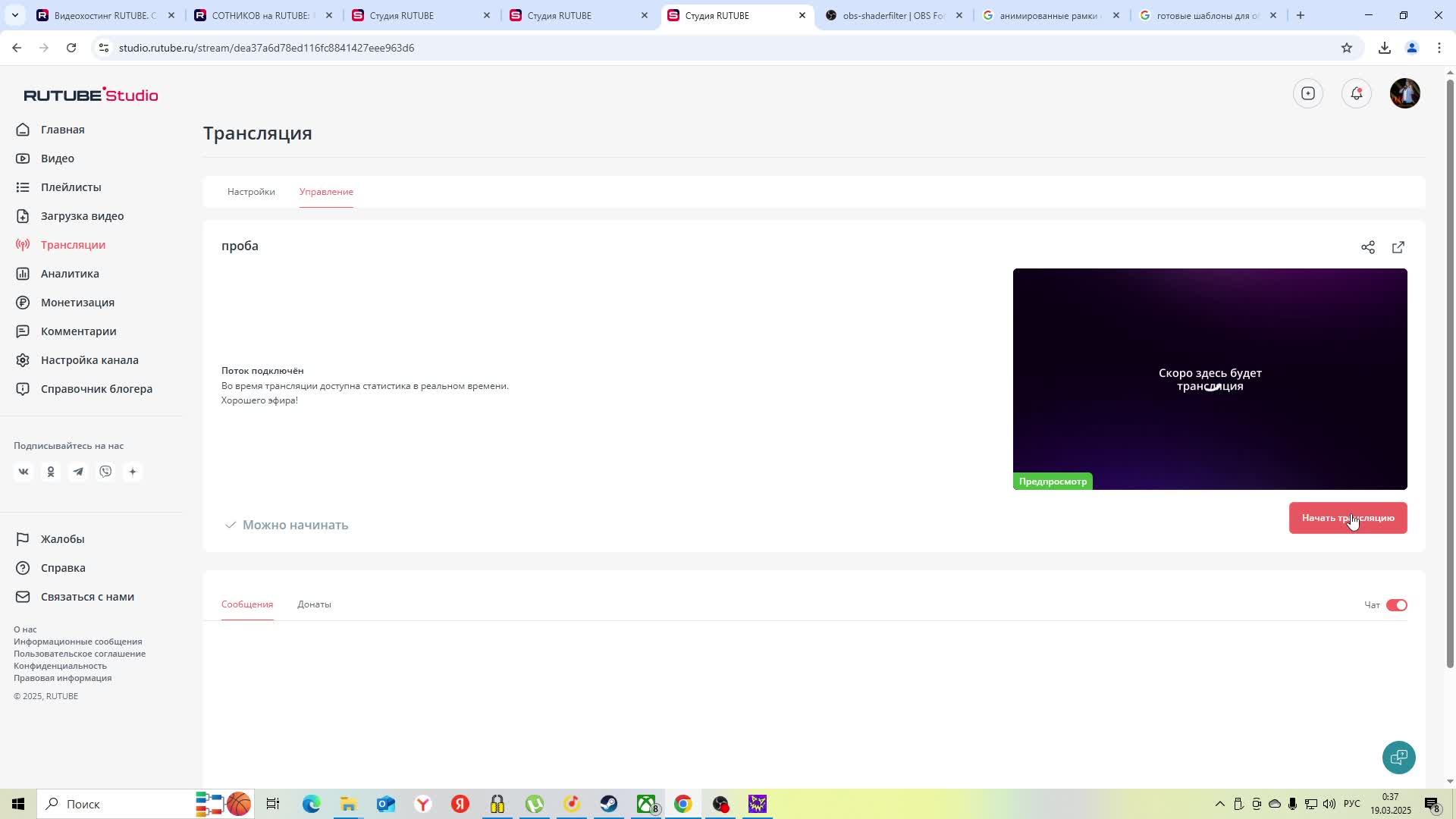Screen dimensions: 1456x819
Task: Open the Справочник блогера section
Action: tap(95, 388)
